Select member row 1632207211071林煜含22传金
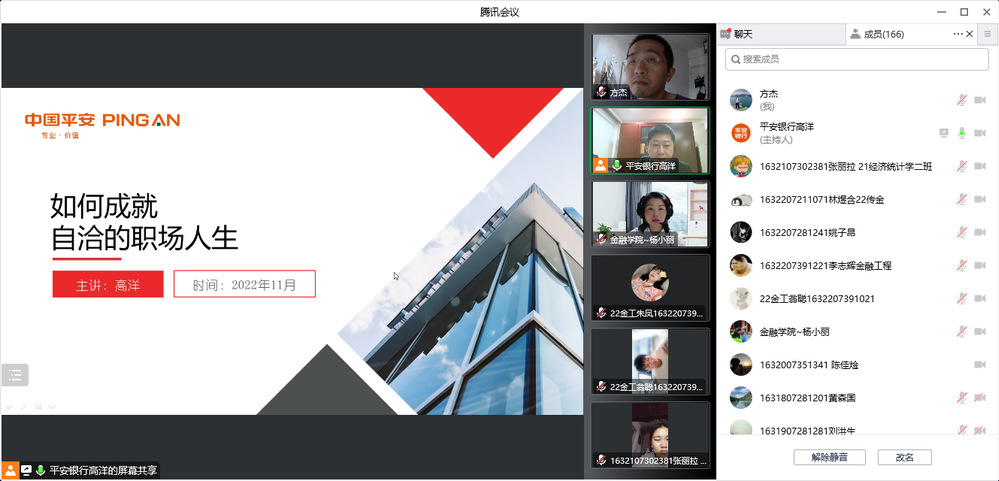The width and height of the screenshot is (999, 481). coord(857,199)
